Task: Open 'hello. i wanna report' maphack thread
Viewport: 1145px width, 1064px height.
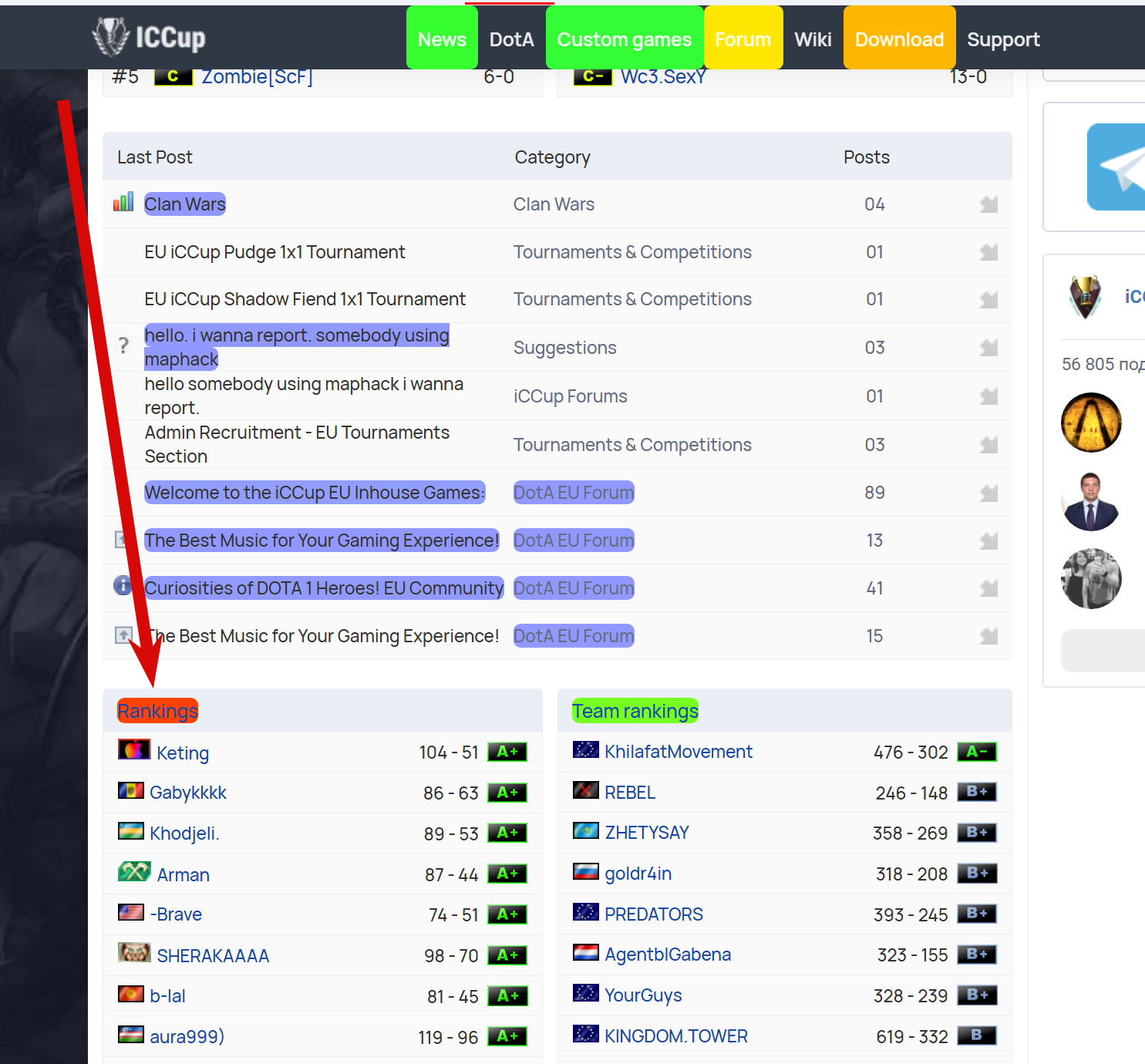Action: [x=297, y=347]
